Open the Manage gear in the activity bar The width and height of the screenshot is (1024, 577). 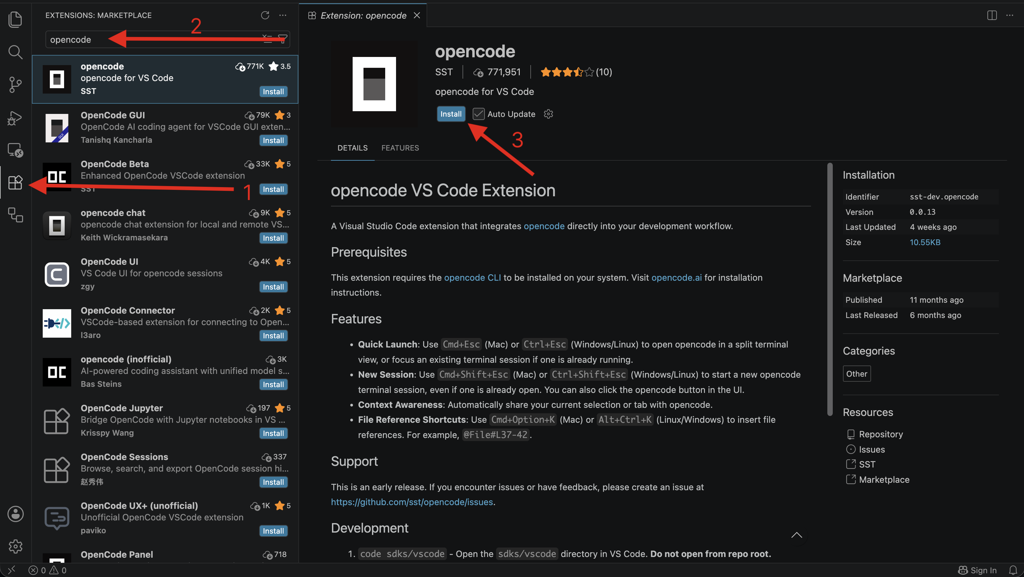15,546
